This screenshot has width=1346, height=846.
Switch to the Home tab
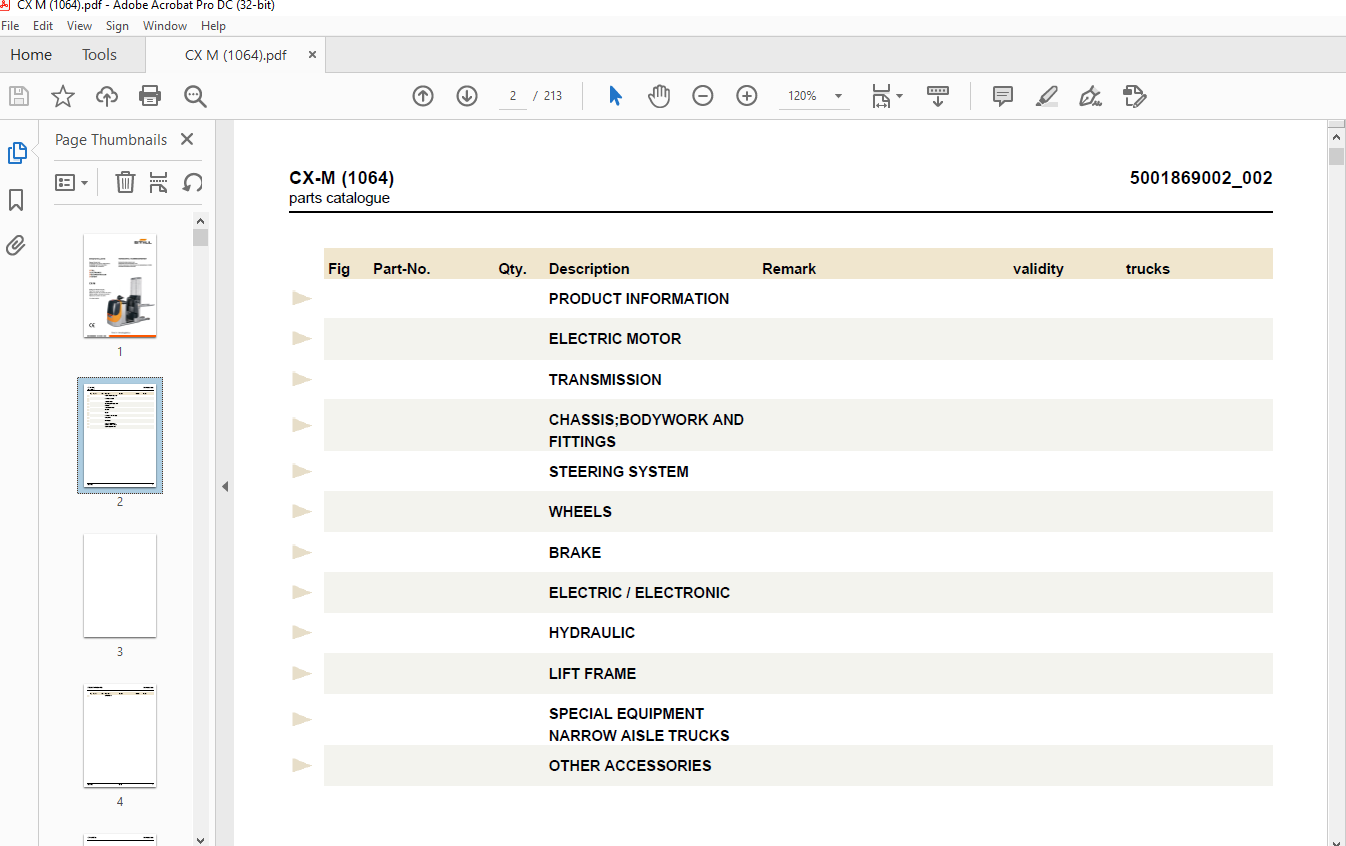[31, 55]
